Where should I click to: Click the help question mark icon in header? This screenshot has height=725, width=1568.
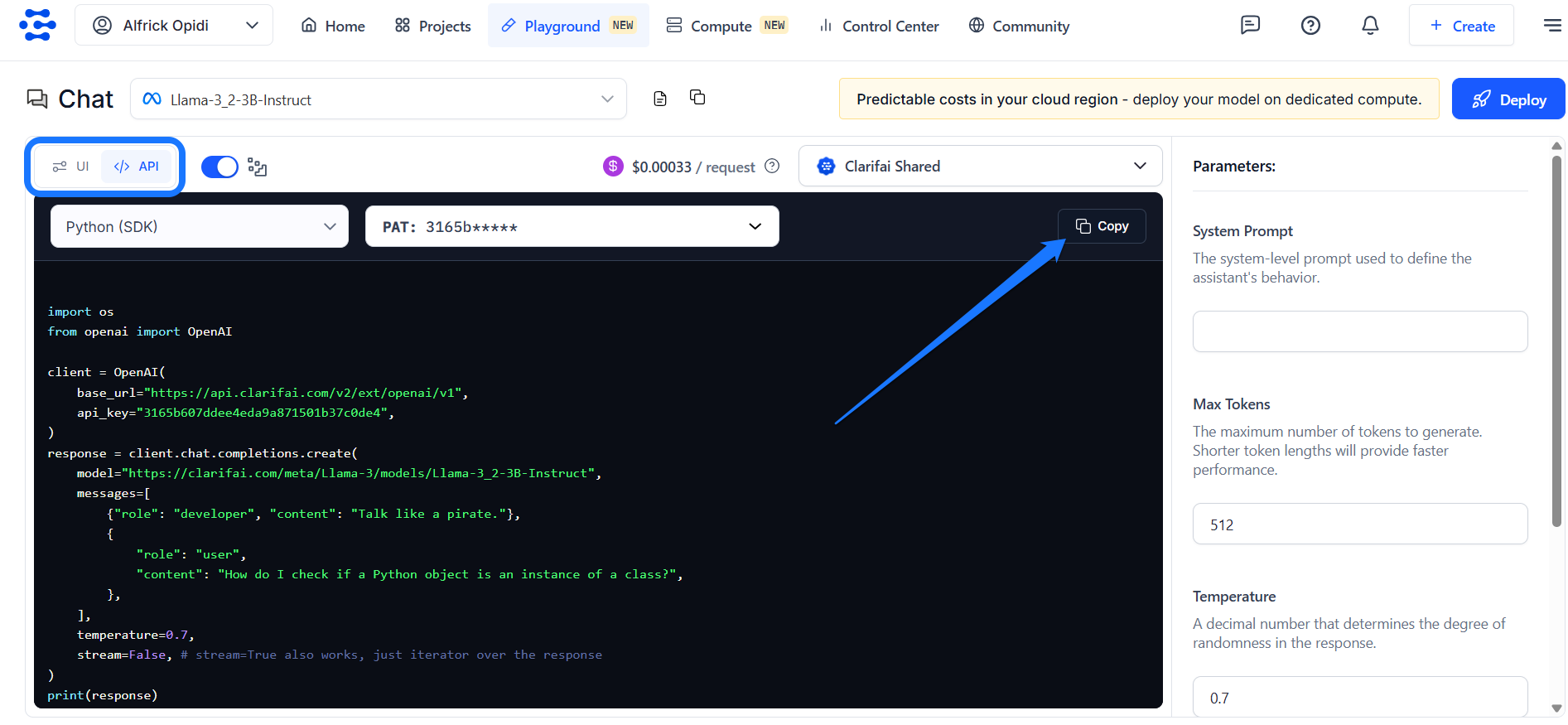(x=1310, y=25)
